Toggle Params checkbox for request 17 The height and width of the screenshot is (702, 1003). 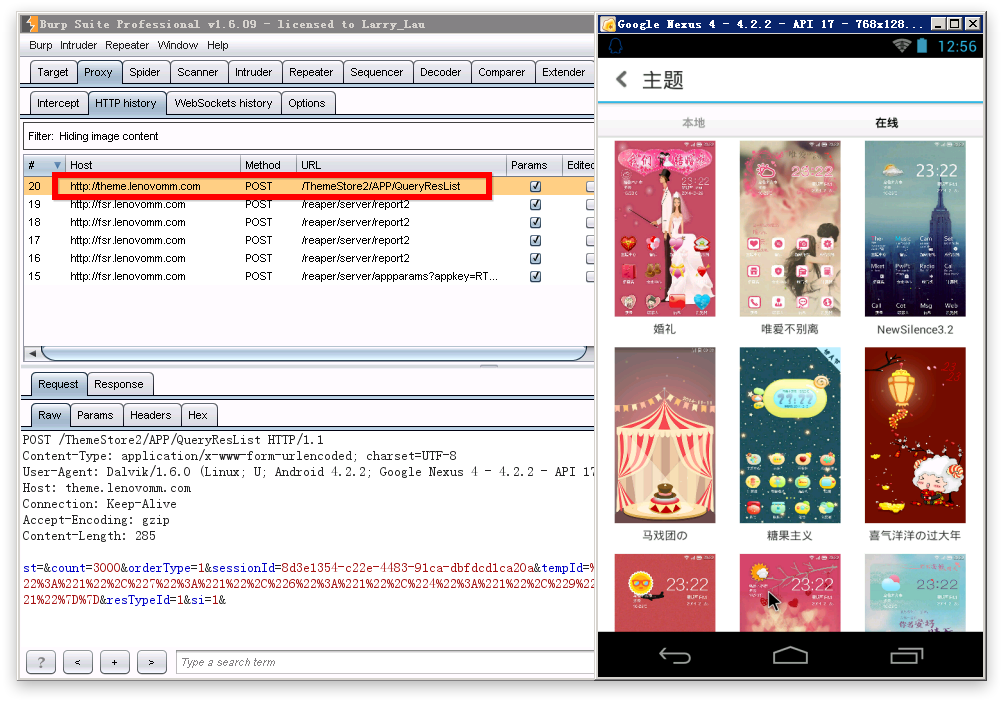(535, 240)
